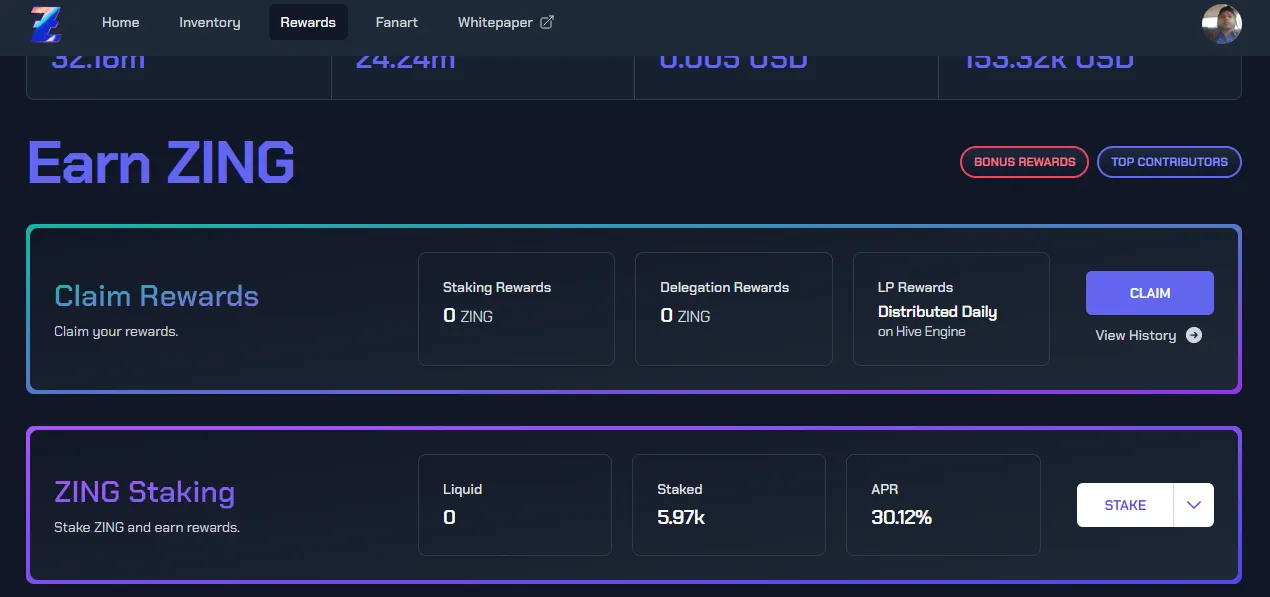
Task: Click the Staking Rewards card
Action: [516, 309]
